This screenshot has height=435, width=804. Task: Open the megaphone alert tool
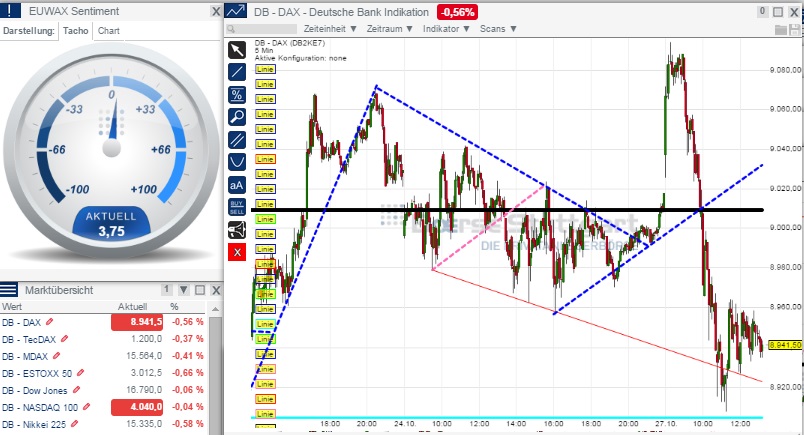pyautogui.click(x=236, y=230)
